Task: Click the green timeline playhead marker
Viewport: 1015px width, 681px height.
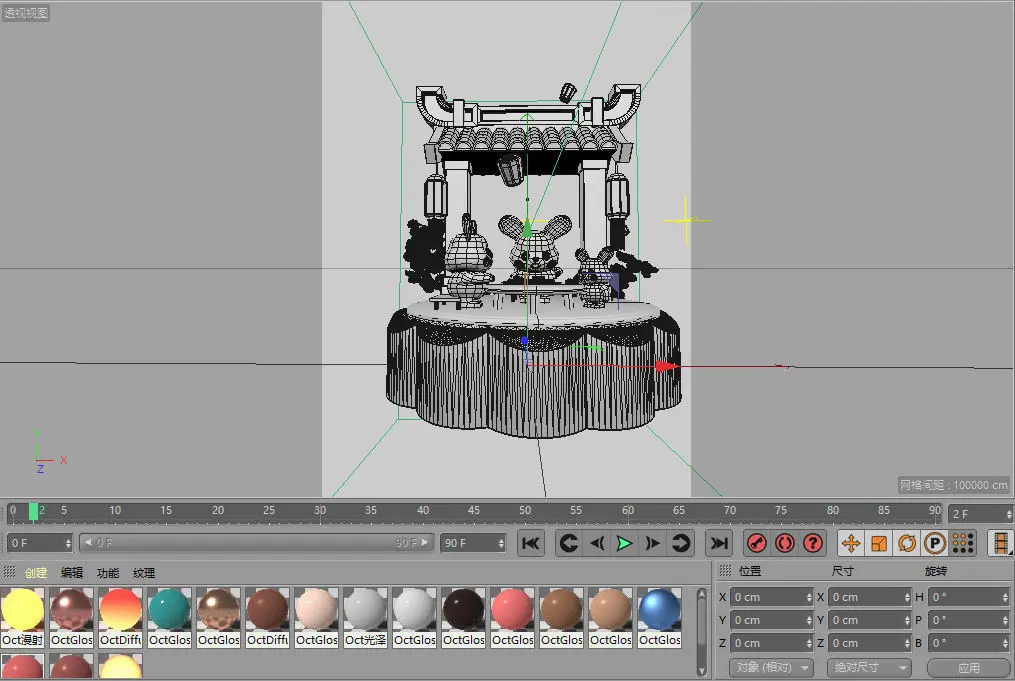Action: click(x=33, y=511)
